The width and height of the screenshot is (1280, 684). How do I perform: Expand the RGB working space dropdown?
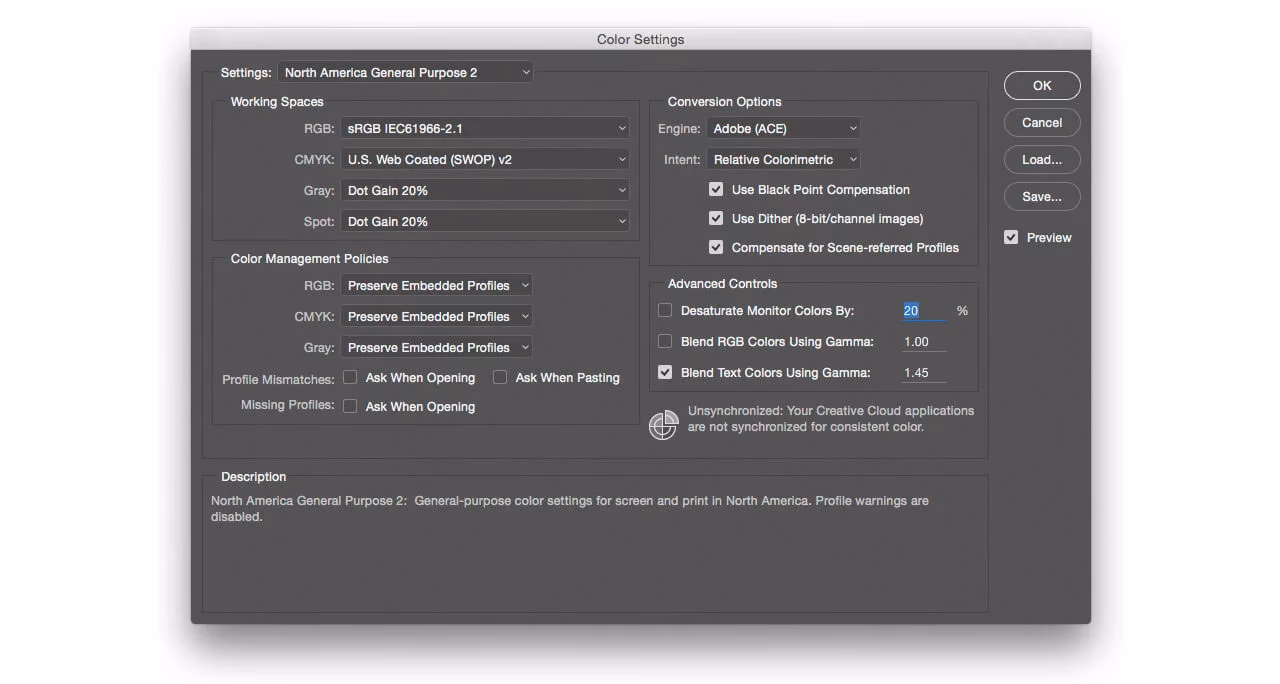(485, 128)
